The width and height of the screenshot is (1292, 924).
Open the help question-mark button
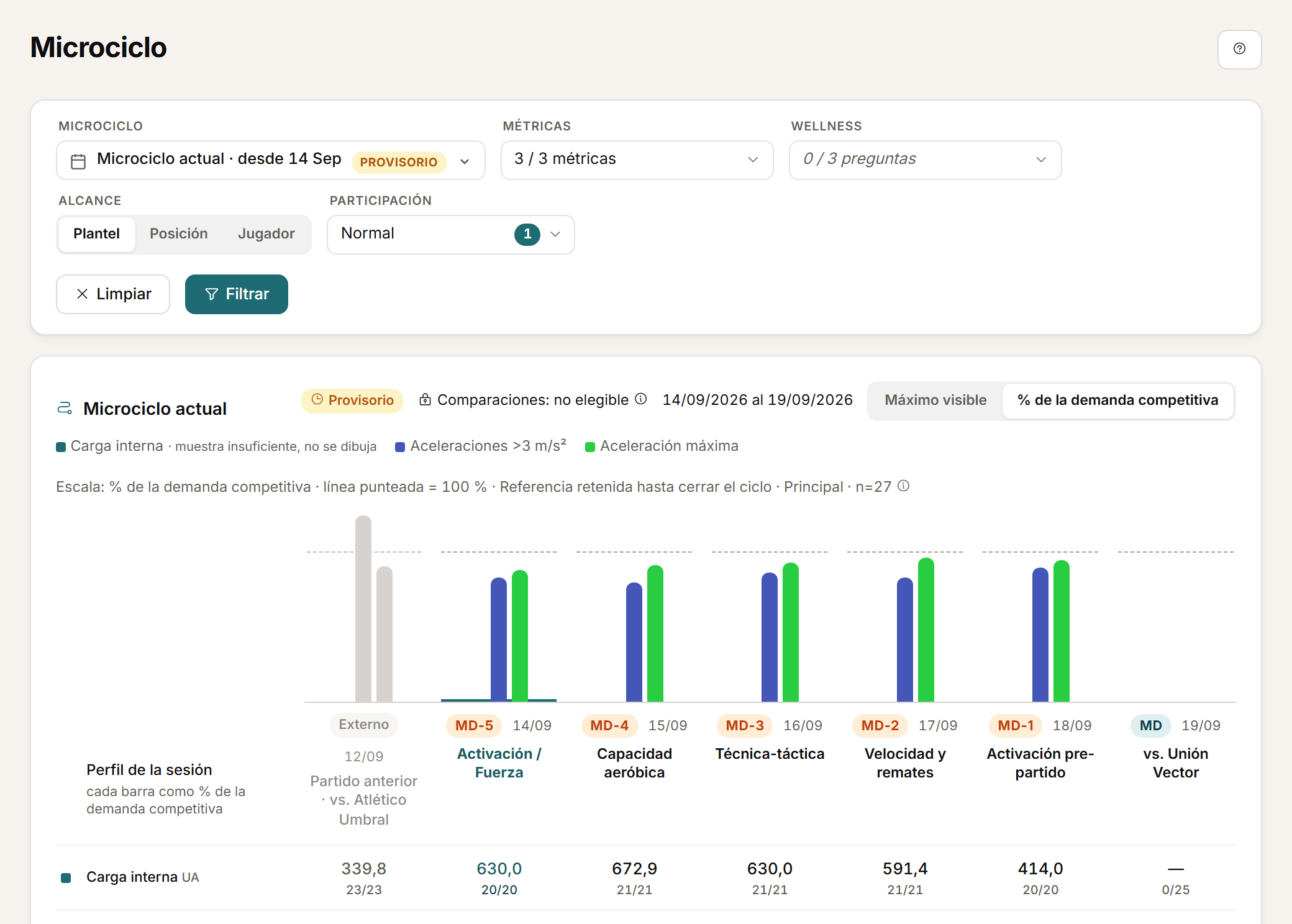point(1239,49)
